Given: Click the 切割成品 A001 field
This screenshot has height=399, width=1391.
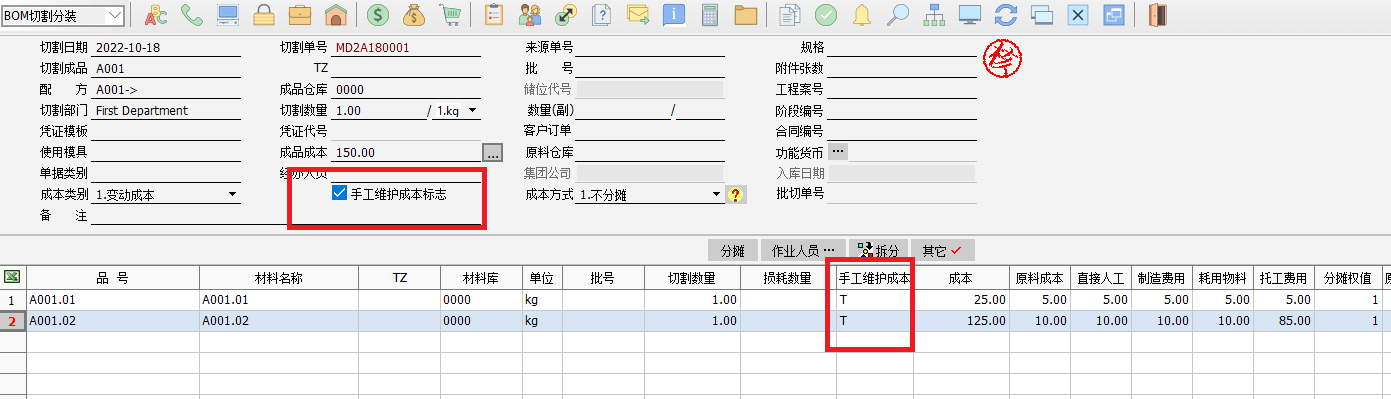Looking at the screenshot, I should [x=166, y=69].
